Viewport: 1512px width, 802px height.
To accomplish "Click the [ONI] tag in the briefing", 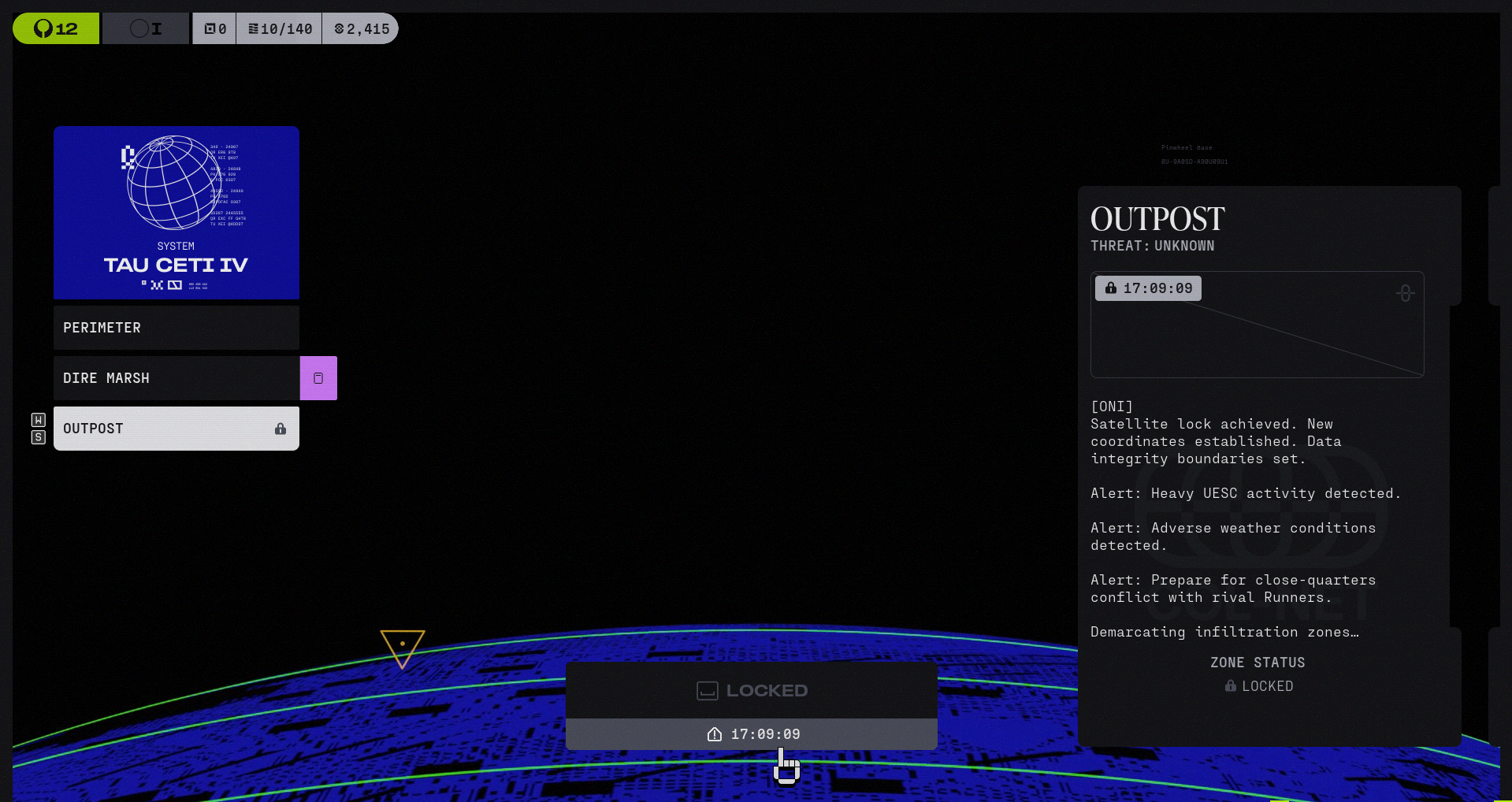I will [x=1112, y=407].
